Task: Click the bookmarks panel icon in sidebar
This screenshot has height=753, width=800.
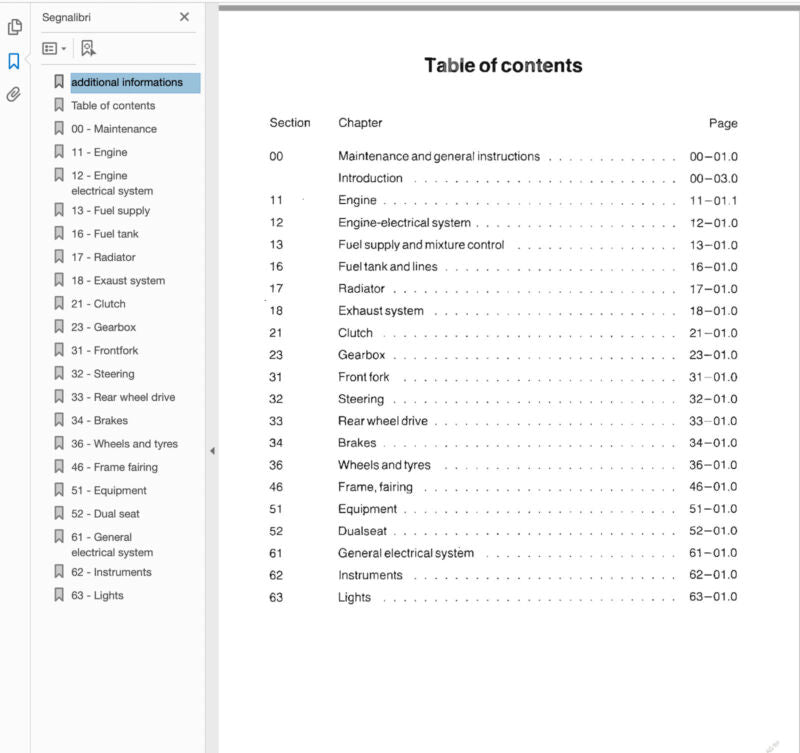Action: 14,61
